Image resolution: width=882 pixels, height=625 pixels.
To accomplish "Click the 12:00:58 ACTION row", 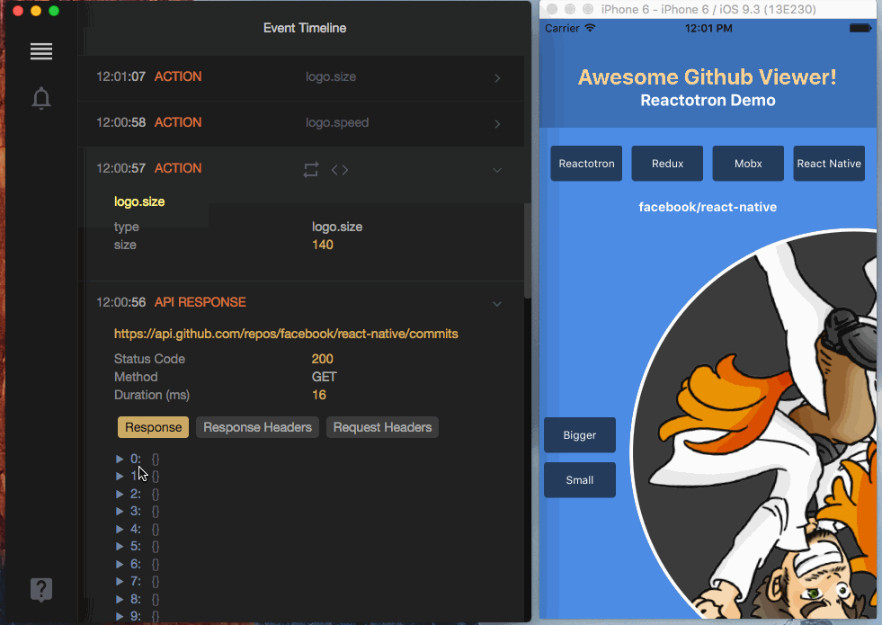I will tap(300, 124).
